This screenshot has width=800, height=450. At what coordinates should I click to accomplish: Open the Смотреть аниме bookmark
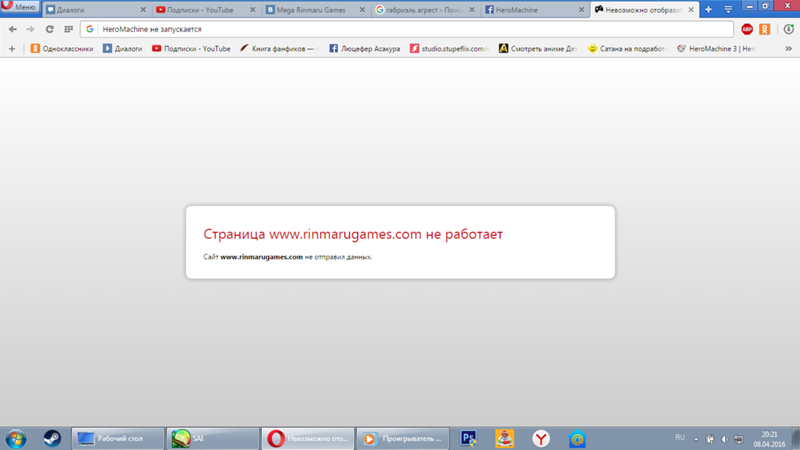point(538,48)
